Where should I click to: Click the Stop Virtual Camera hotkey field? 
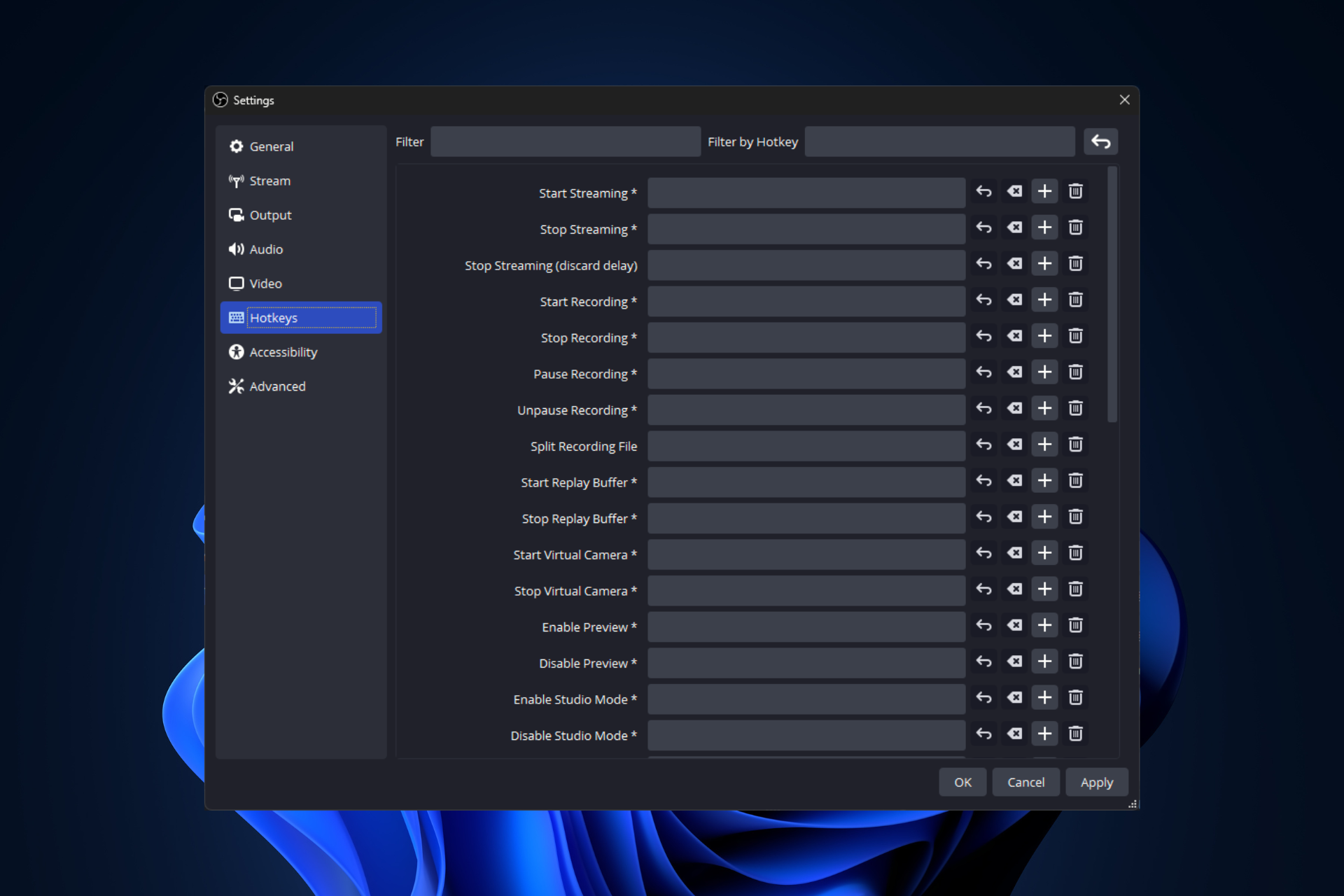tap(806, 591)
